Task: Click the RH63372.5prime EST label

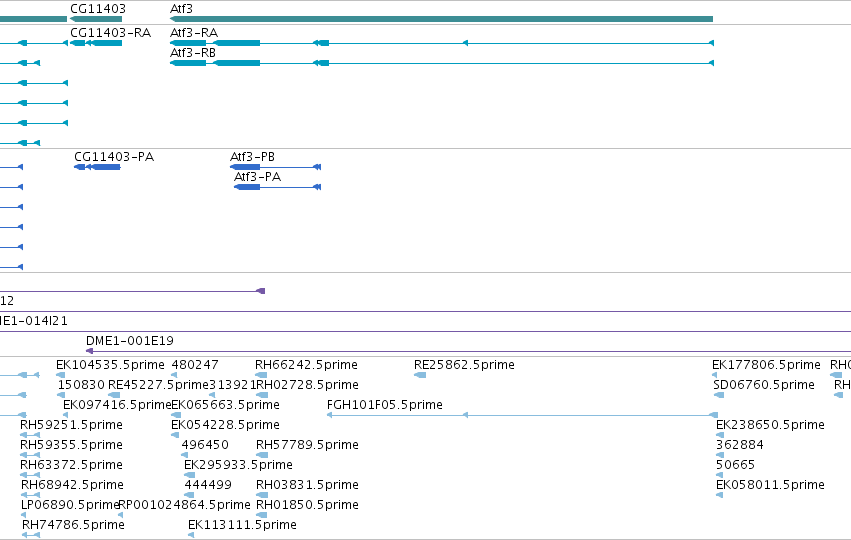Action: (72, 465)
